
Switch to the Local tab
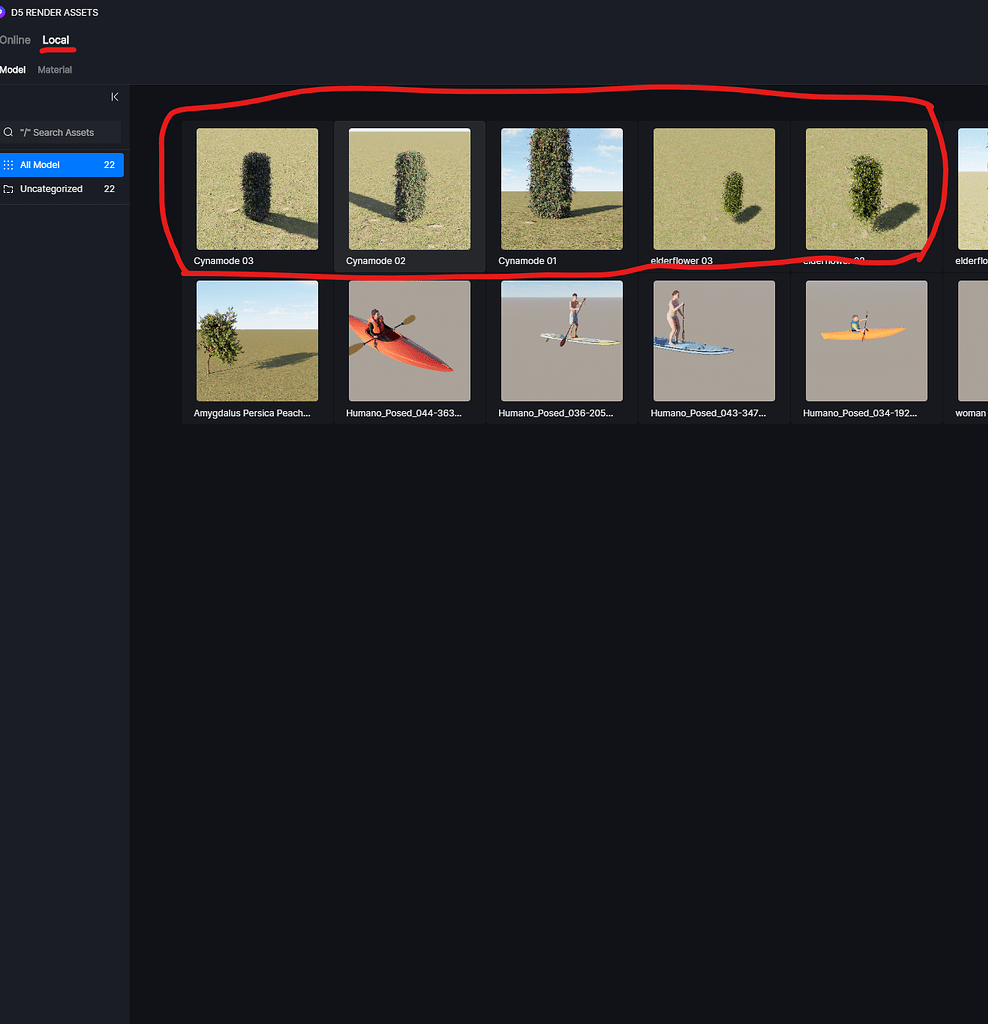pos(56,40)
